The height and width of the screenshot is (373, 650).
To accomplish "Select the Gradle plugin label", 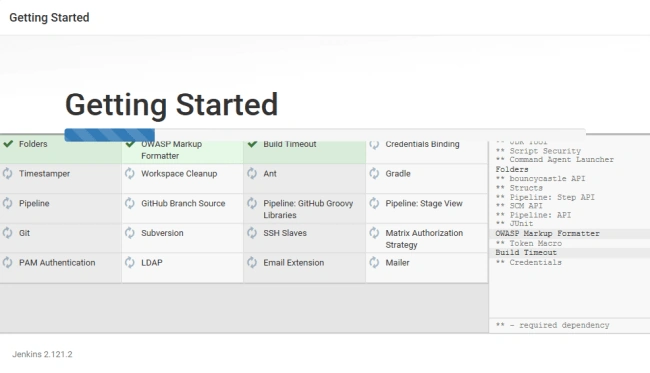I will [x=398, y=174].
